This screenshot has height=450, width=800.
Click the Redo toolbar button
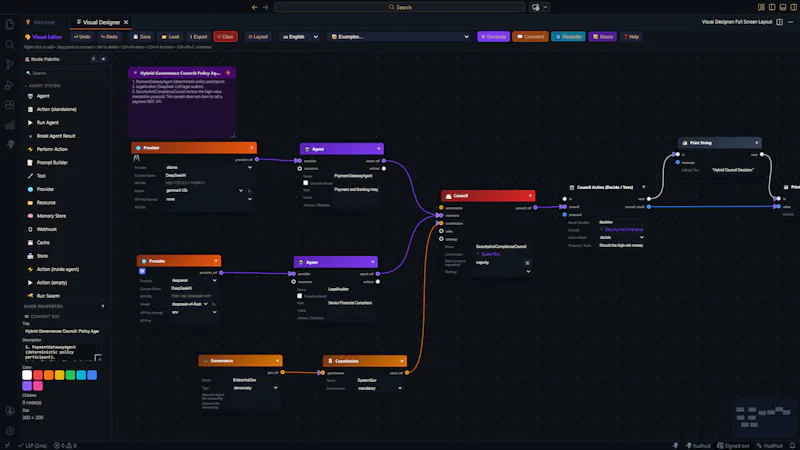(109, 37)
